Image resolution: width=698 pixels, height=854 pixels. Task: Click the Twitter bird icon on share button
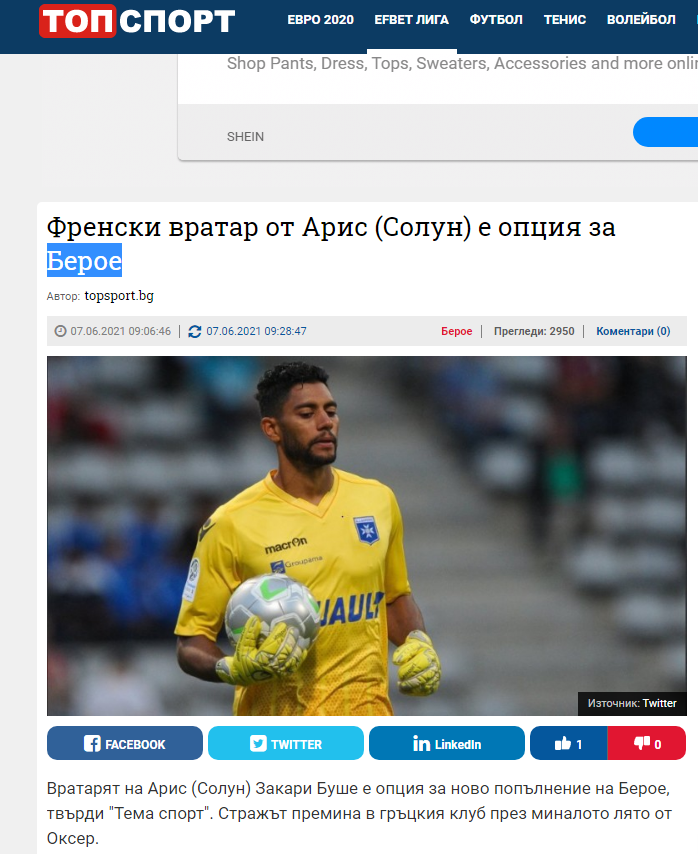(258, 743)
